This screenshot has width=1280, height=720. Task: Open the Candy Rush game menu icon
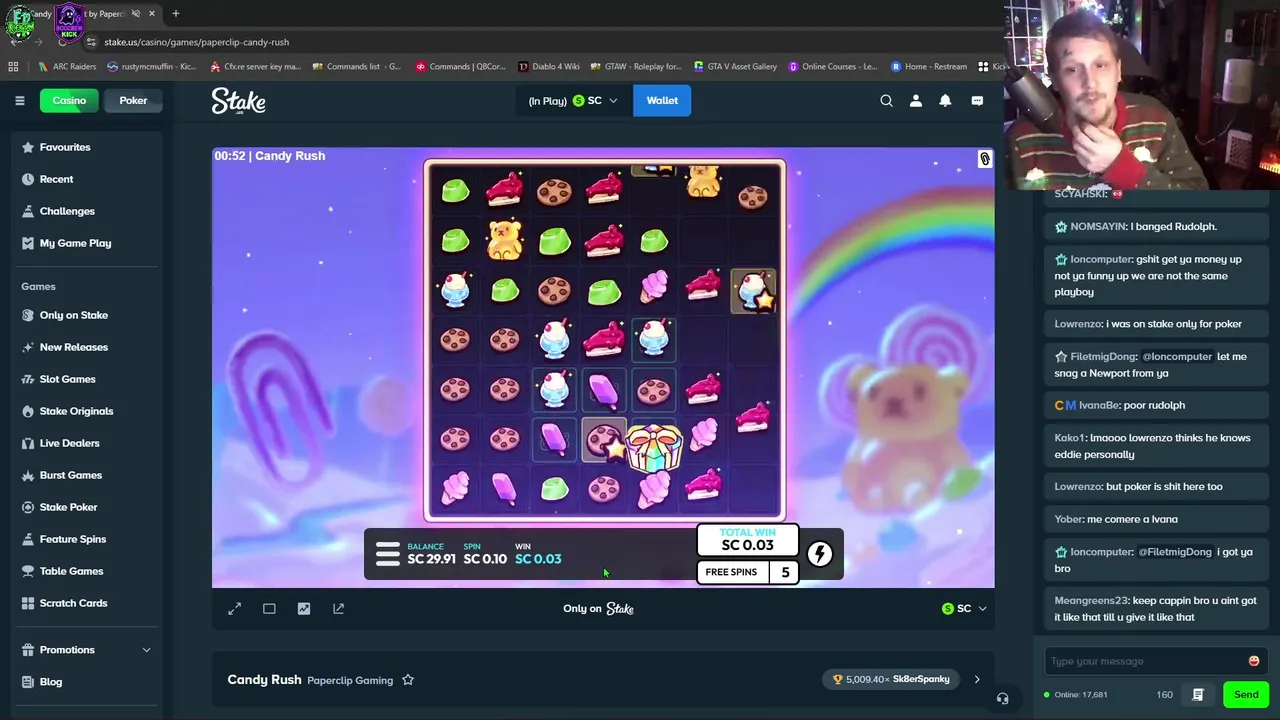click(x=388, y=553)
